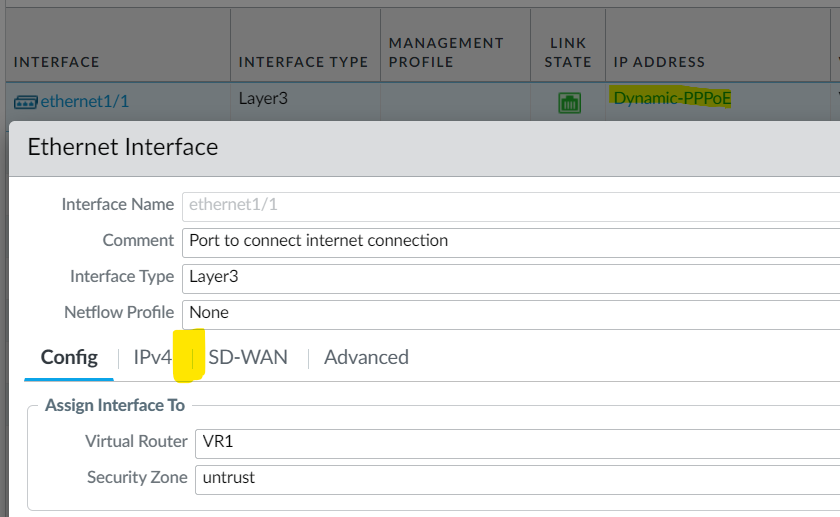
Task: Switch to the Config tab
Action: pos(69,357)
